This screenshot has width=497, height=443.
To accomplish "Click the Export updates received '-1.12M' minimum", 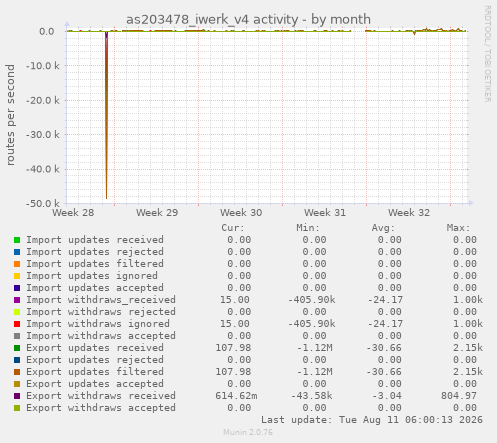I will 315,348.
